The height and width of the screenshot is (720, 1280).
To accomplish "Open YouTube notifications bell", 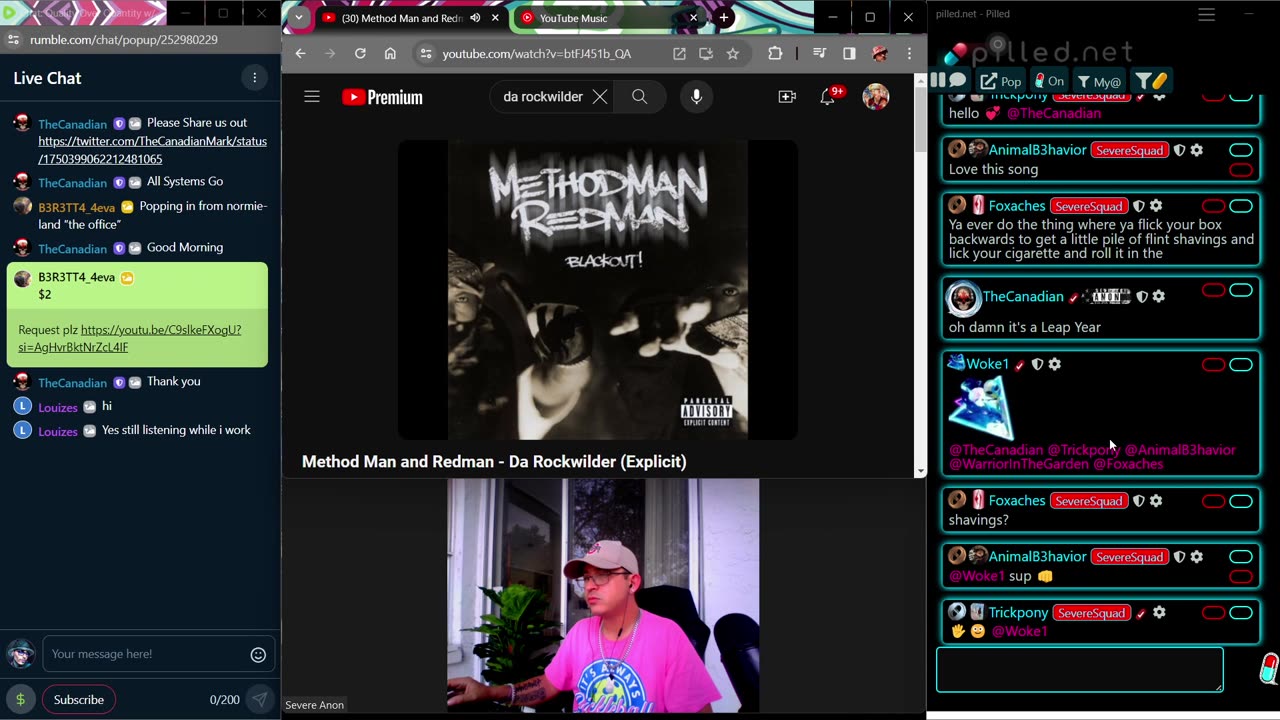I will (x=828, y=97).
